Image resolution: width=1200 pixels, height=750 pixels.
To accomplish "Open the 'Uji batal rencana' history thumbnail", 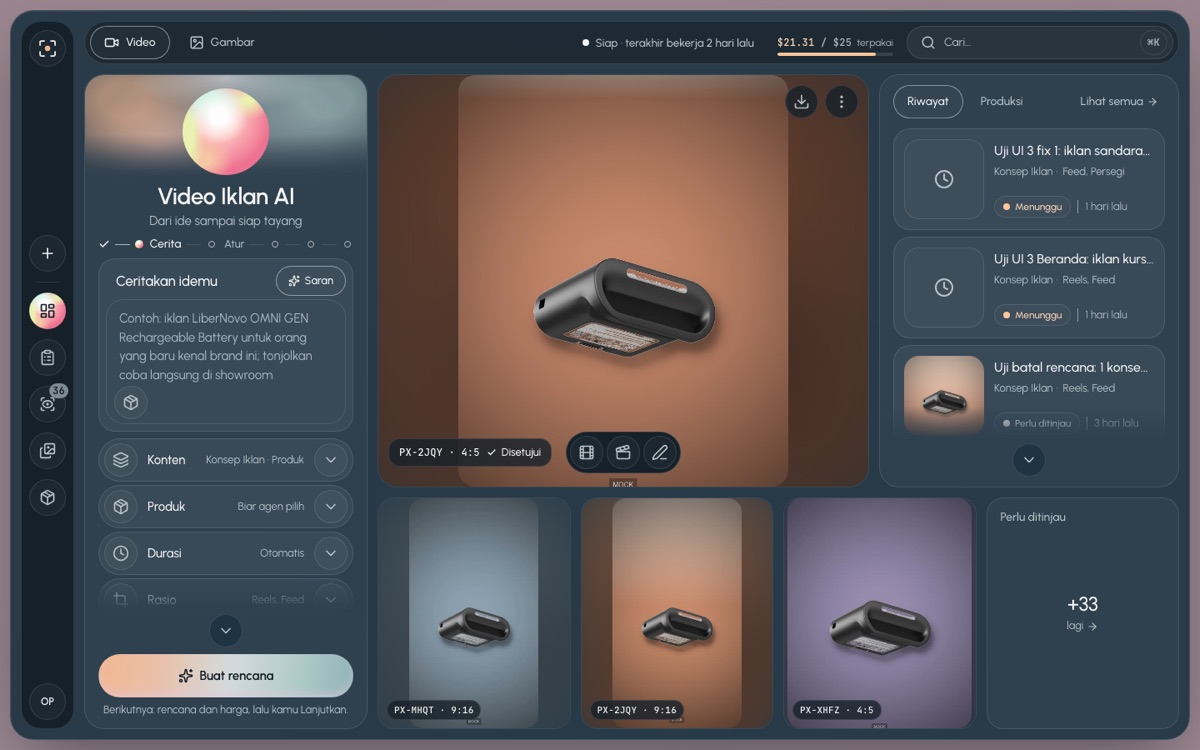I will pos(944,395).
